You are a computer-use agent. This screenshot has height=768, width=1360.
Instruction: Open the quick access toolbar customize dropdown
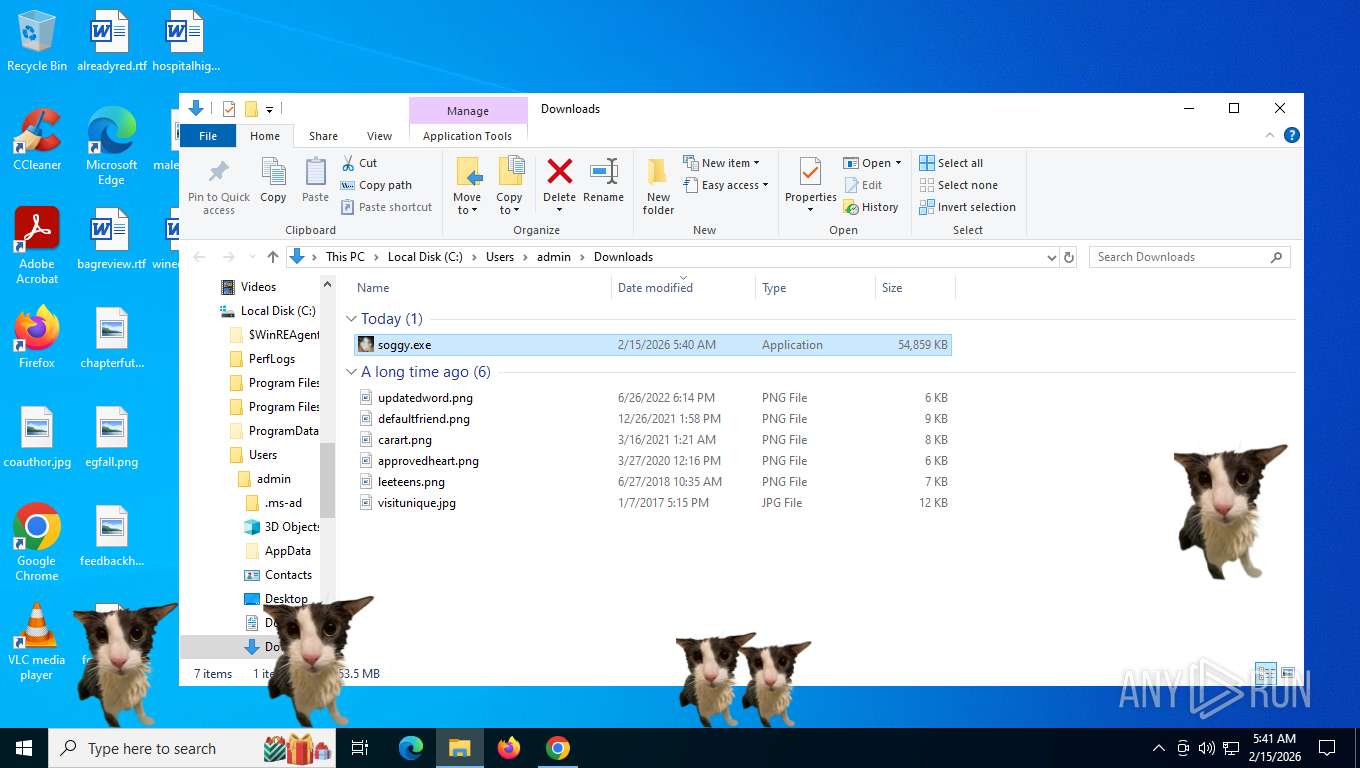(x=269, y=109)
